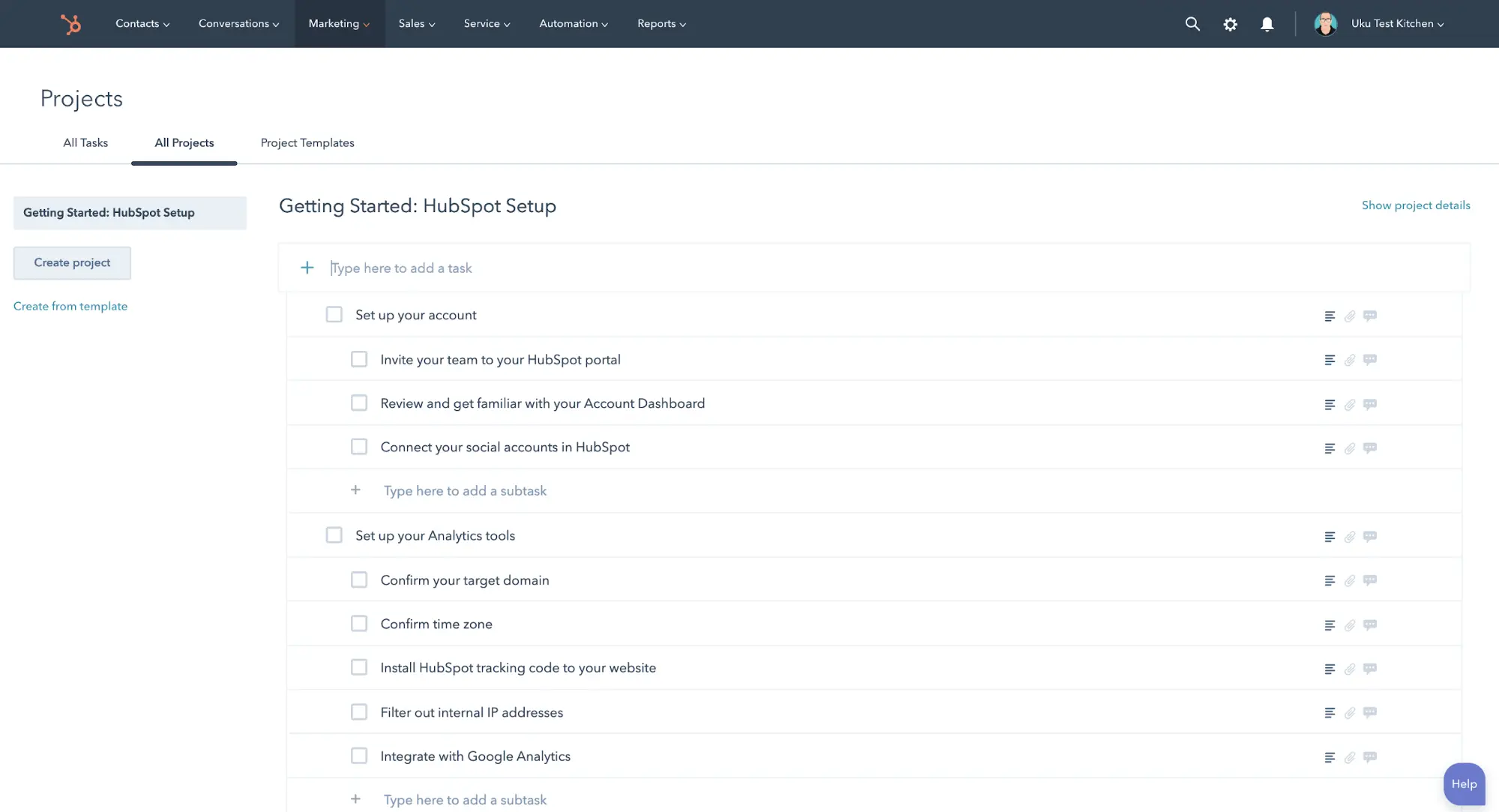Open the search icon in top navigation
Viewport: 1499px width, 812px height.
(1192, 23)
